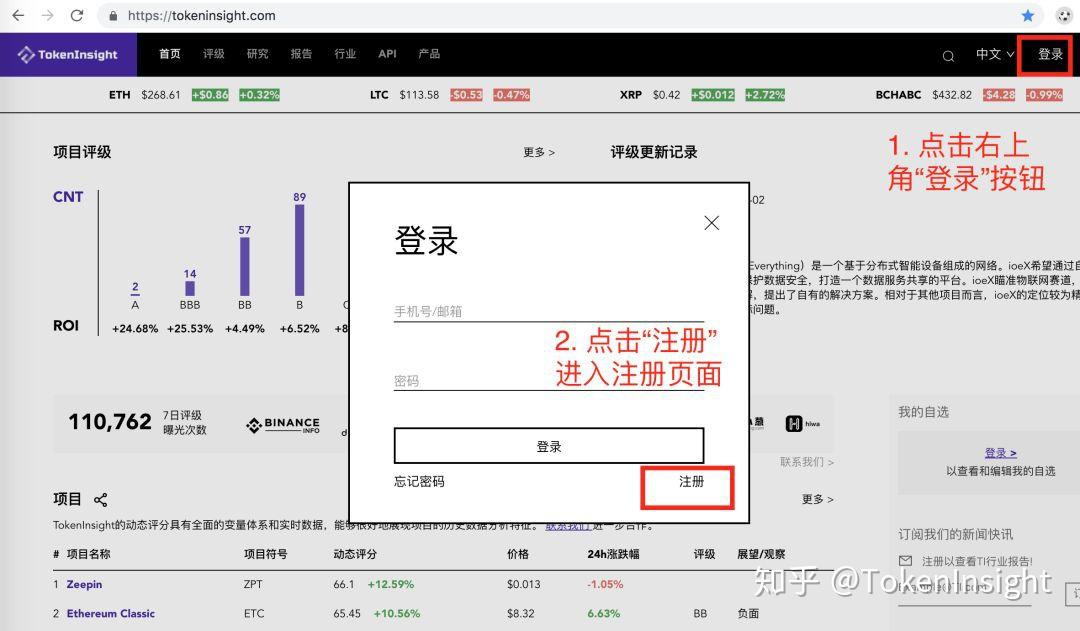Open the 中文 language dropdown
The width and height of the screenshot is (1080, 631).
[992, 54]
